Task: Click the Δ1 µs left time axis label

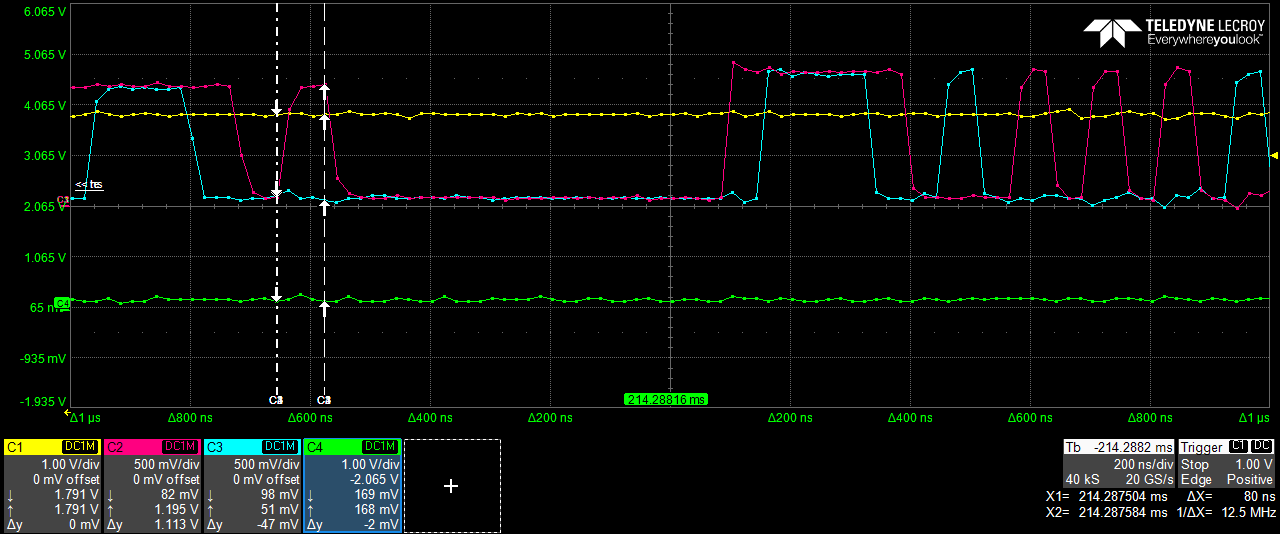Action: (x=84, y=416)
